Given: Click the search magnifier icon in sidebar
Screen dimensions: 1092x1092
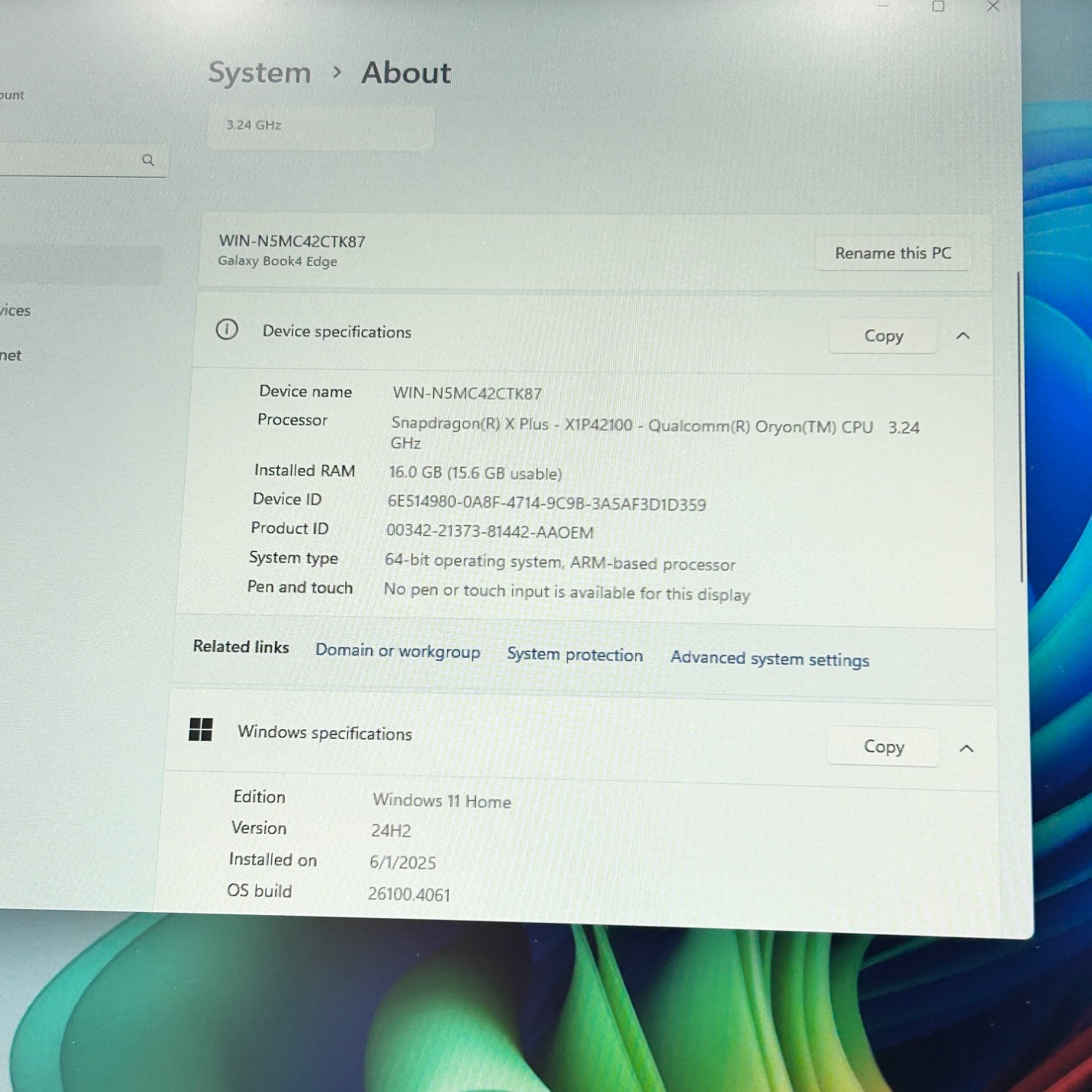Looking at the screenshot, I should pyautogui.click(x=148, y=160).
